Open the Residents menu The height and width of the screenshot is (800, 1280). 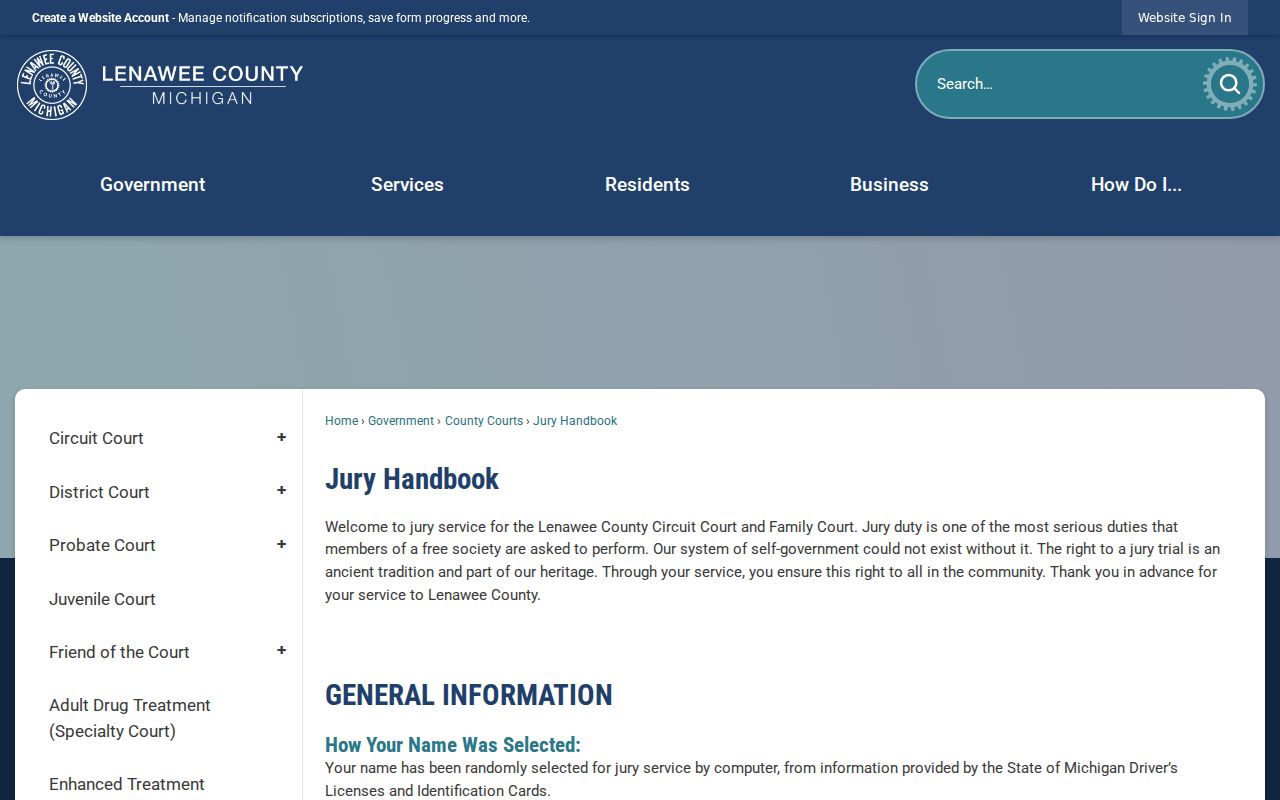pos(647,184)
